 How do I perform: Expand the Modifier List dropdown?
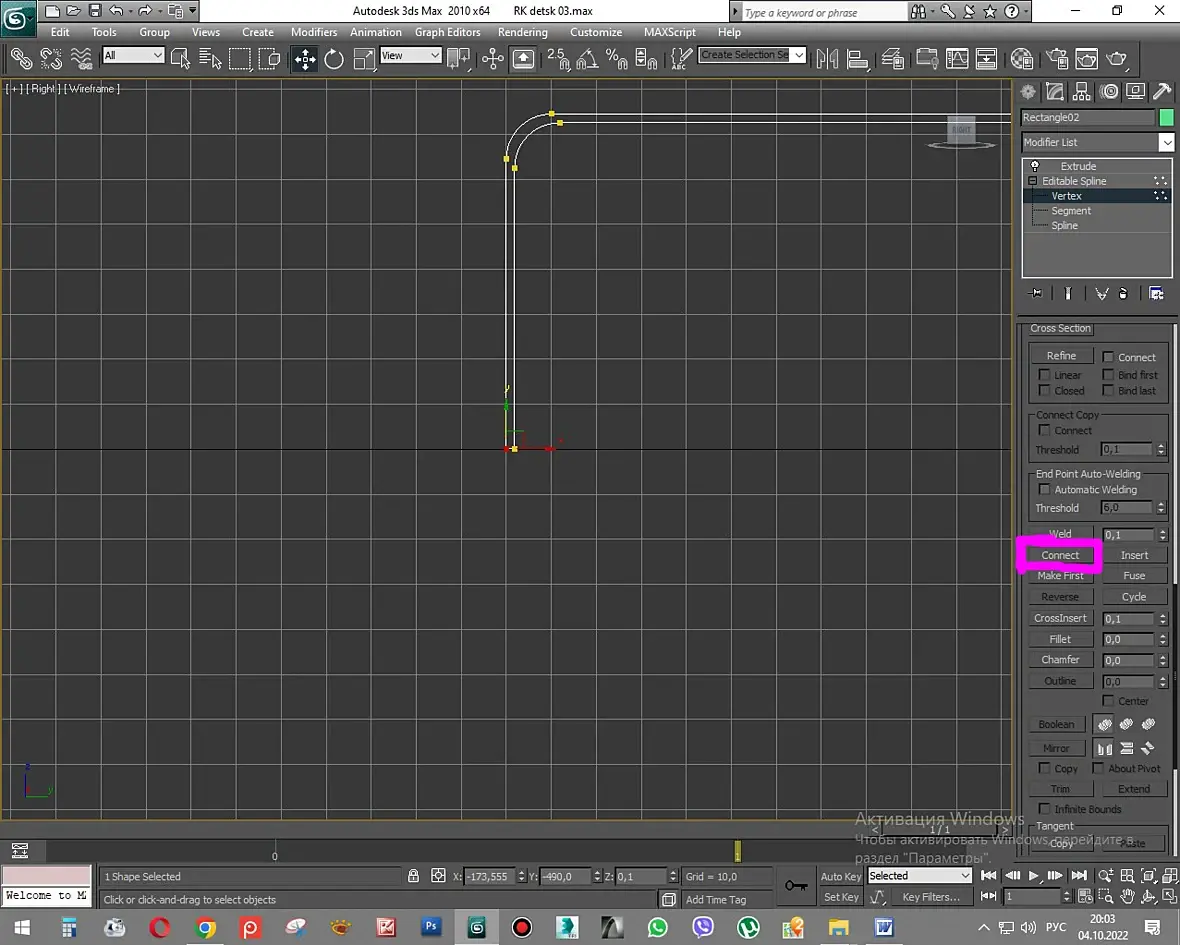coord(1166,143)
